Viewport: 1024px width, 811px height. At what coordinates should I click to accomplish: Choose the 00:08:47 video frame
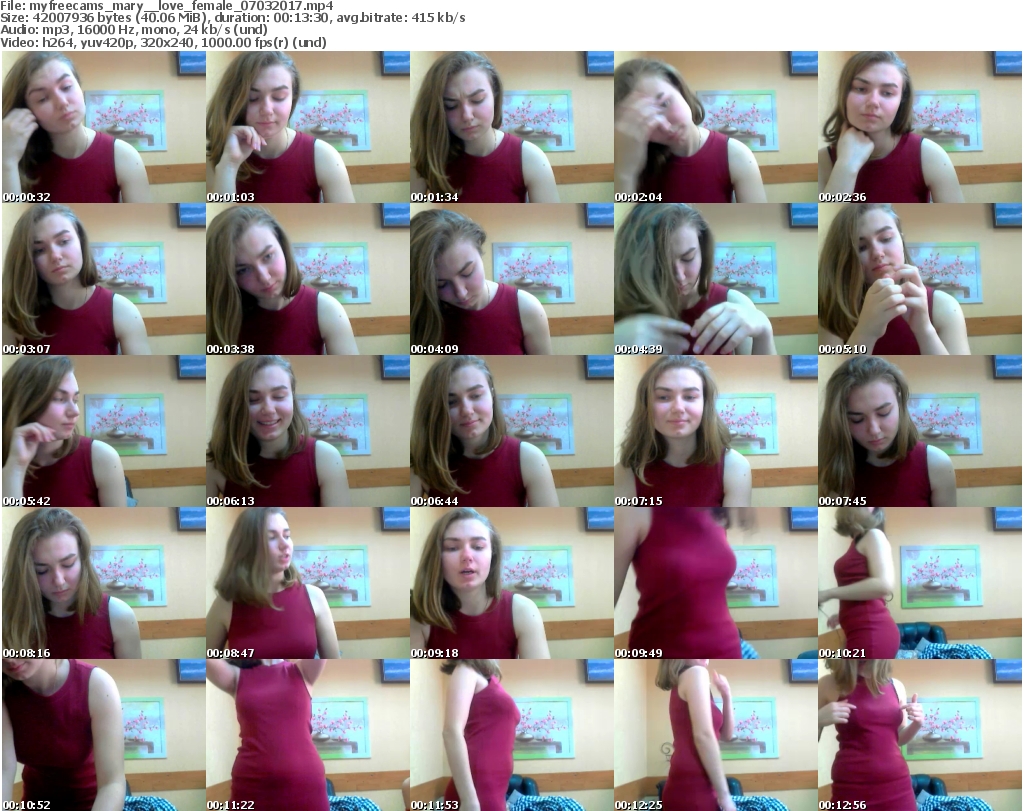[308, 583]
